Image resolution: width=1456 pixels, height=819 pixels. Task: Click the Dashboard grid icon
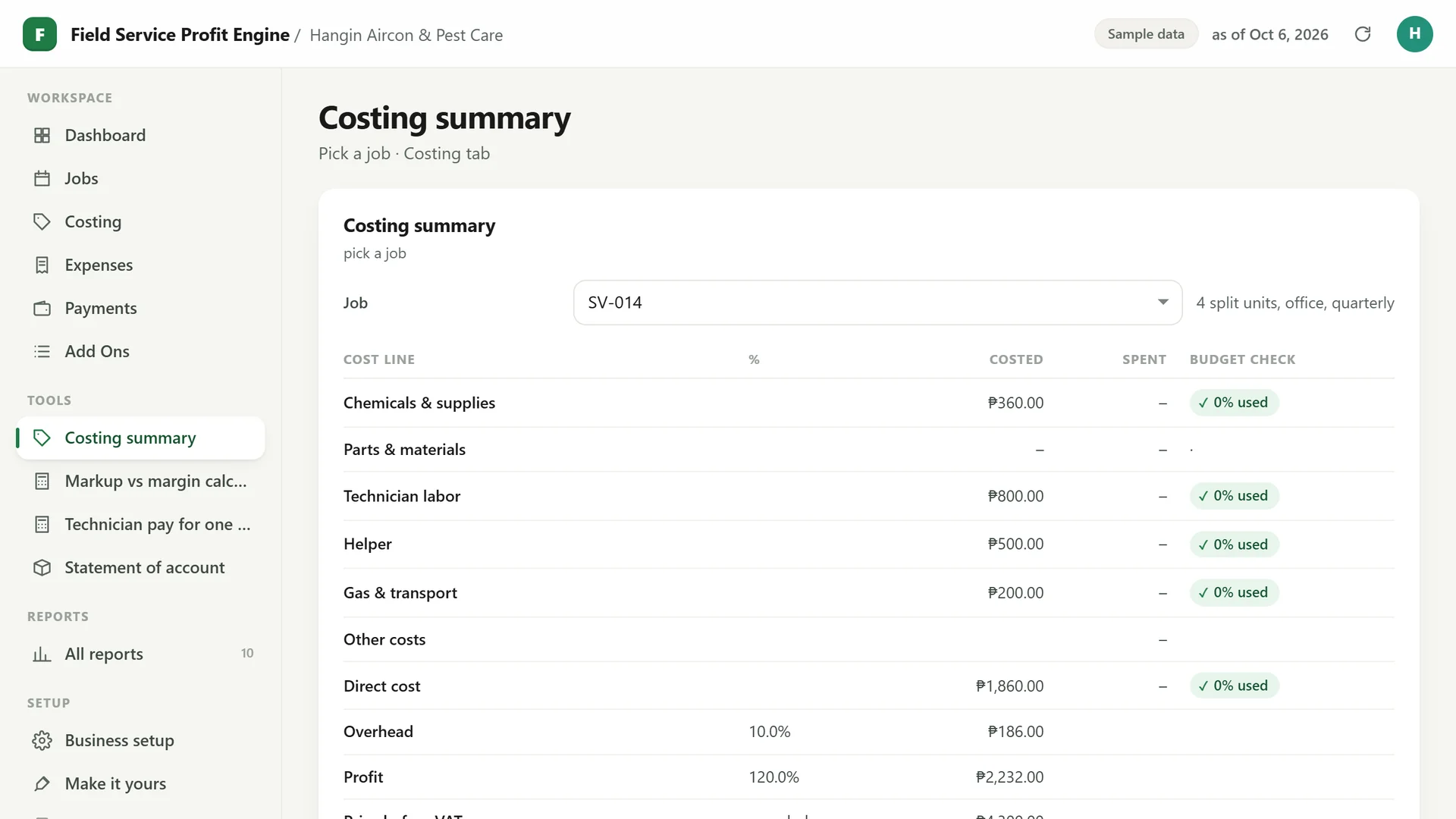[42, 135]
